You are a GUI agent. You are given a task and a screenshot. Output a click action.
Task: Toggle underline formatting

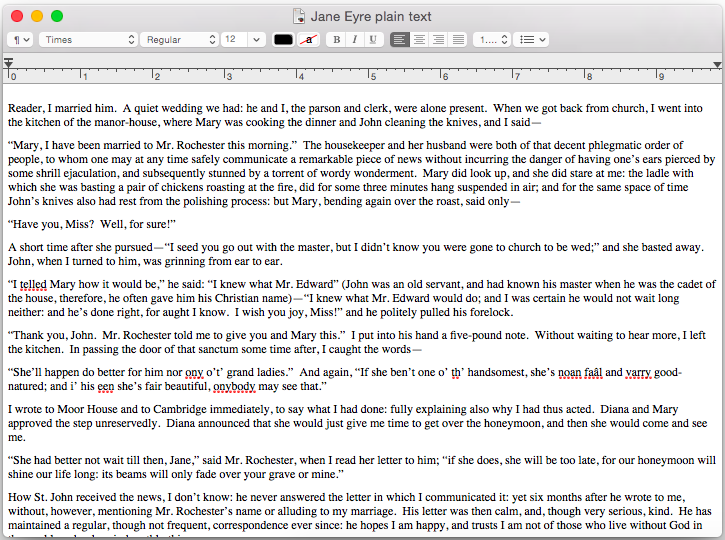point(372,40)
